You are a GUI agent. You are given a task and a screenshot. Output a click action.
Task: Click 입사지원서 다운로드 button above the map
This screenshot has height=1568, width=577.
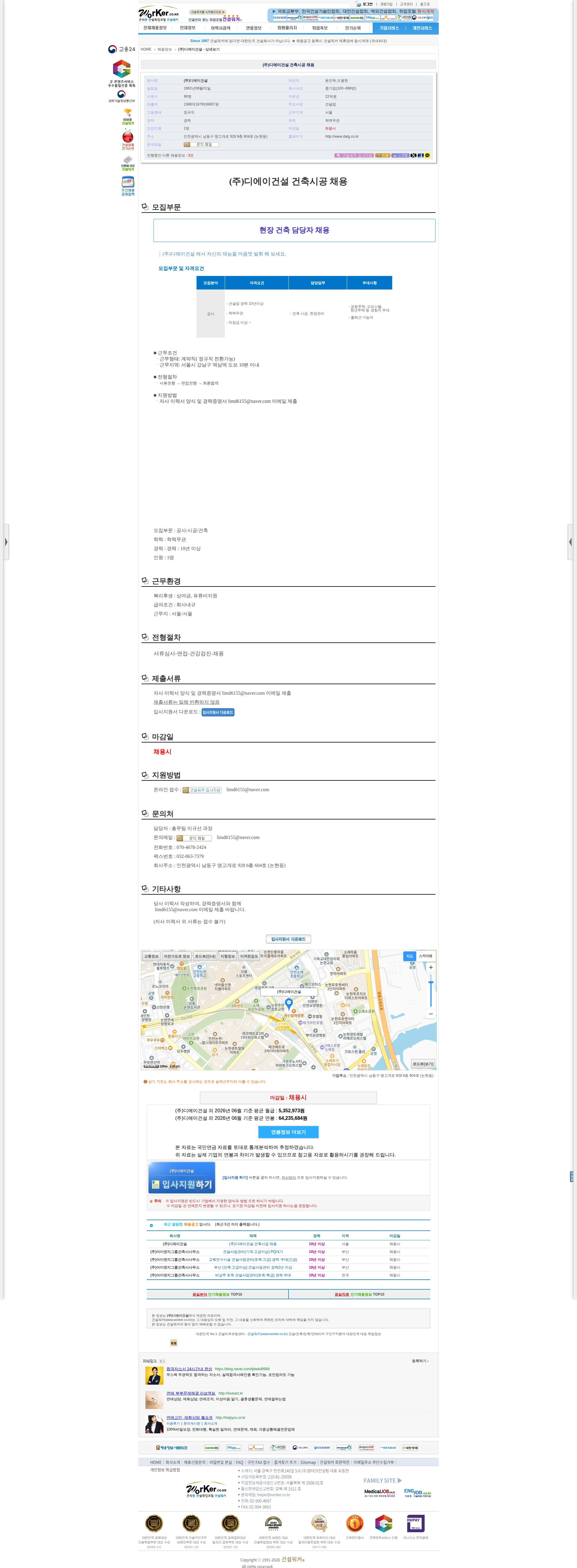(288, 939)
